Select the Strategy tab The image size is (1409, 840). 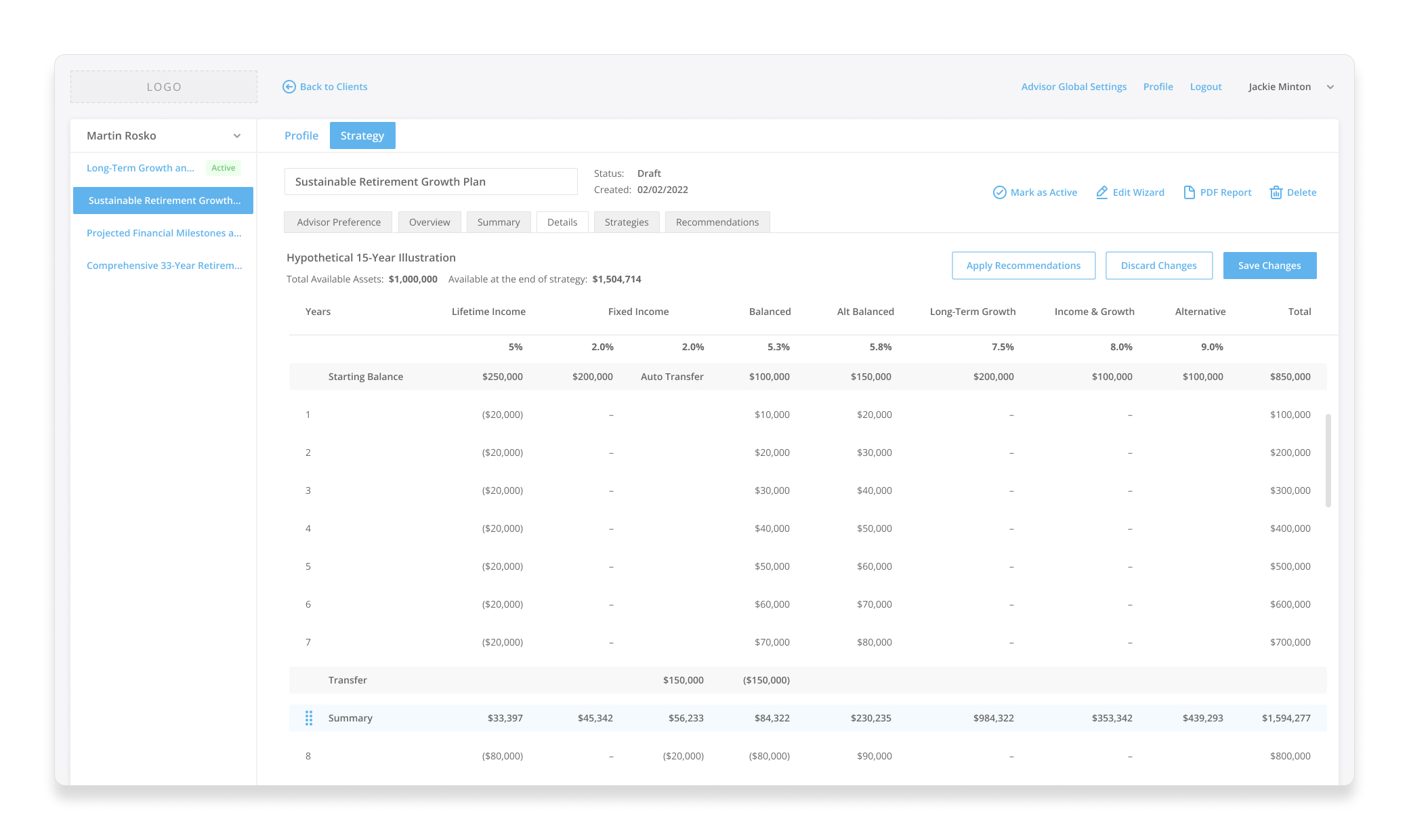click(x=362, y=135)
